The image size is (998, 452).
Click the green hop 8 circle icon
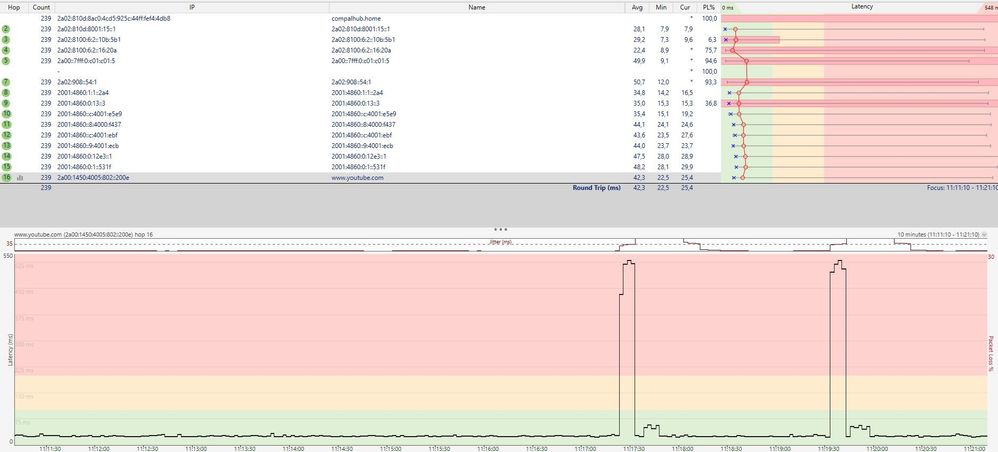pos(6,93)
